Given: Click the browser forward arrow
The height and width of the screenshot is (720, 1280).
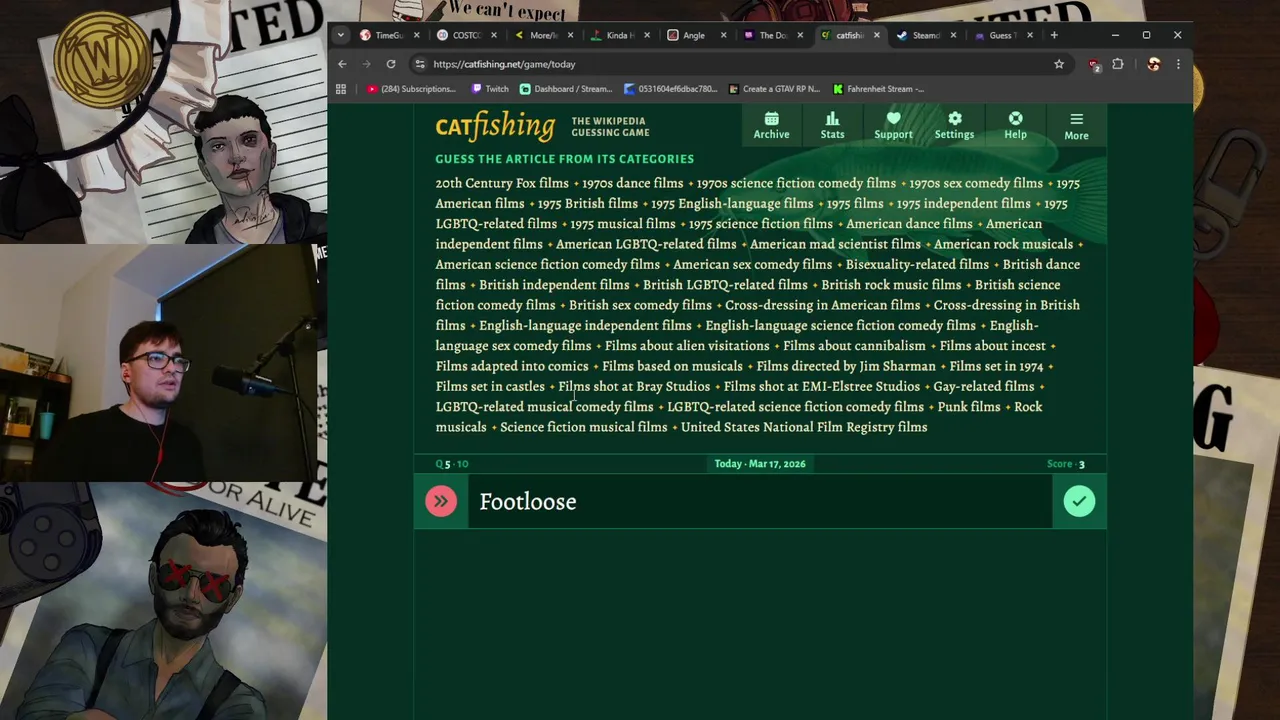Looking at the screenshot, I should [366, 64].
